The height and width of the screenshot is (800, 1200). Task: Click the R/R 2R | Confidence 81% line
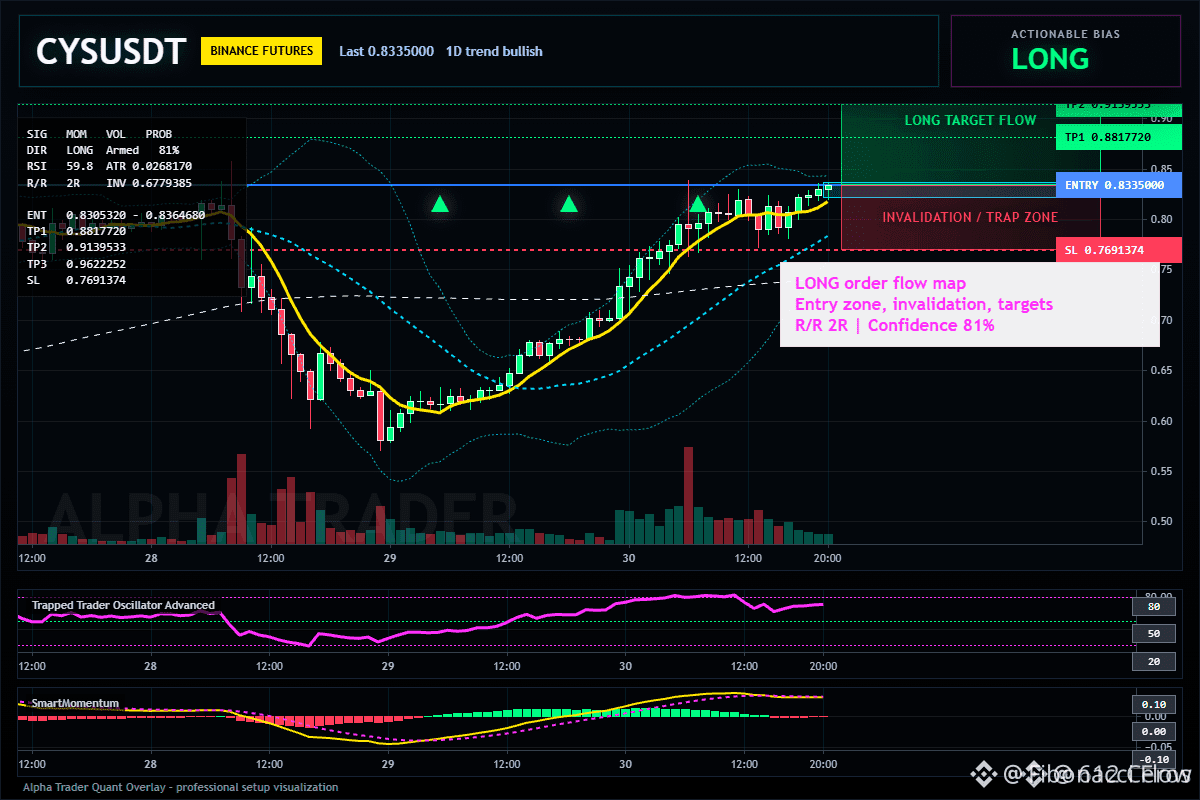(x=895, y=325)
